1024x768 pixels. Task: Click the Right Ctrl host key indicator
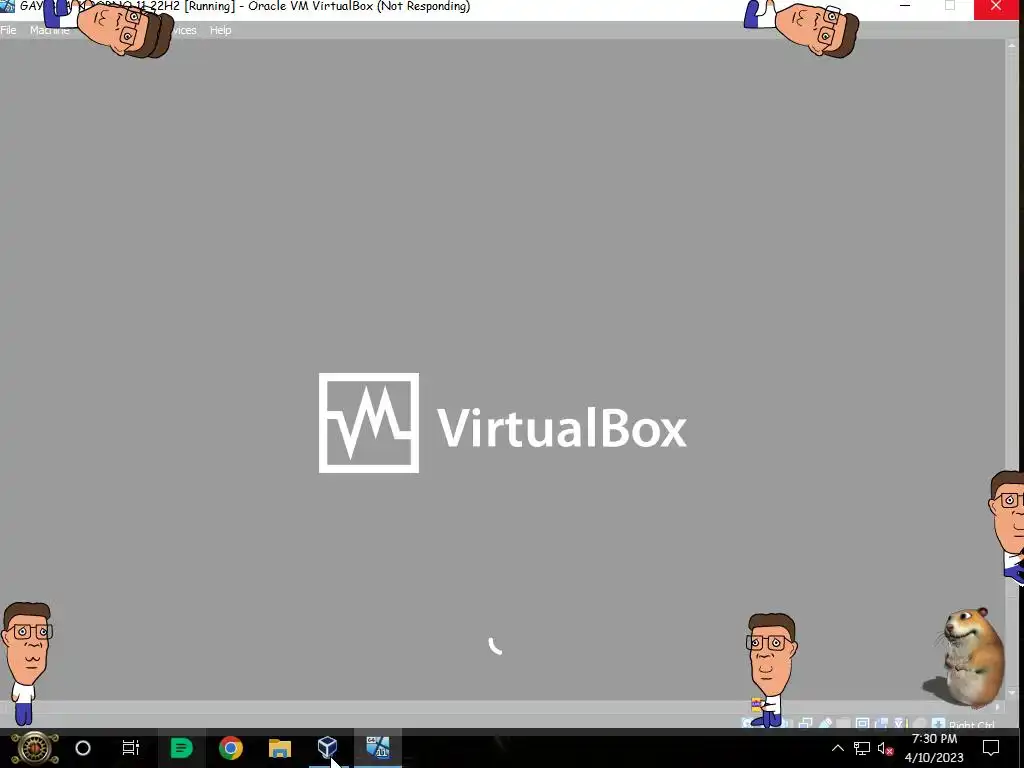(x=972, y=724)
